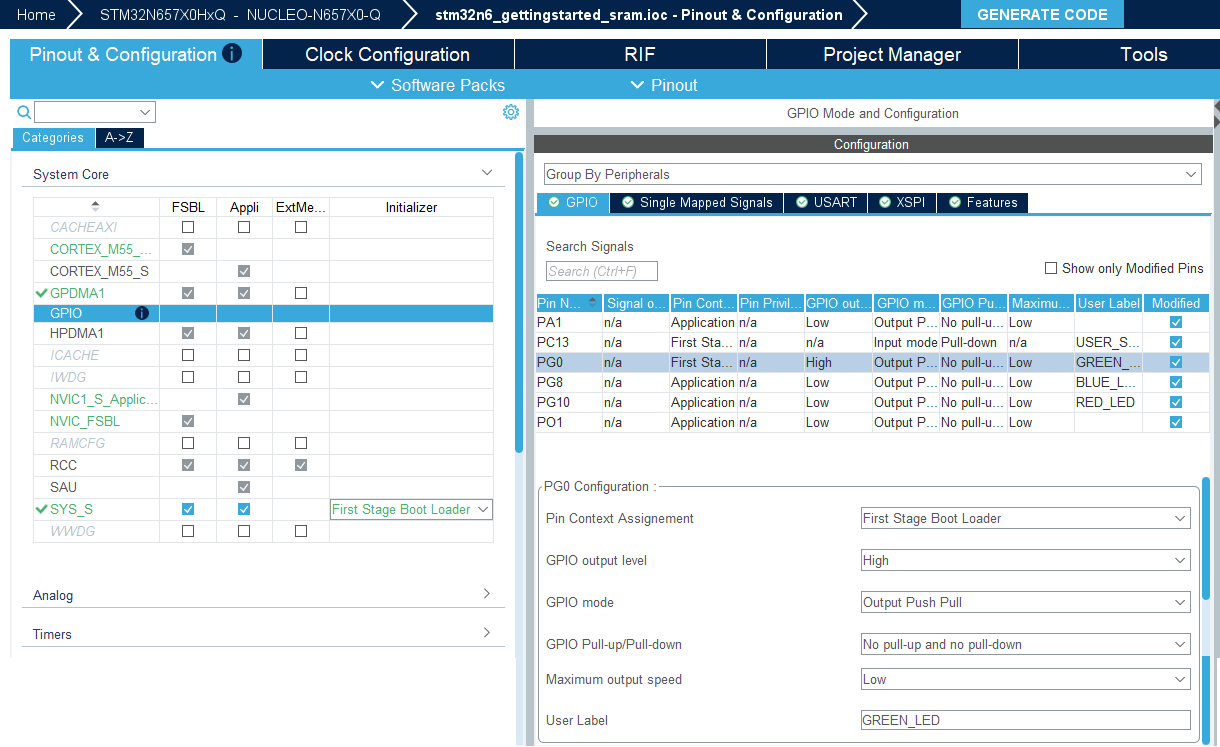This screenshot has height=747, width=1220.
Task: Open the GPIO output level dropdown
Action: click(x=1026, y=560)
